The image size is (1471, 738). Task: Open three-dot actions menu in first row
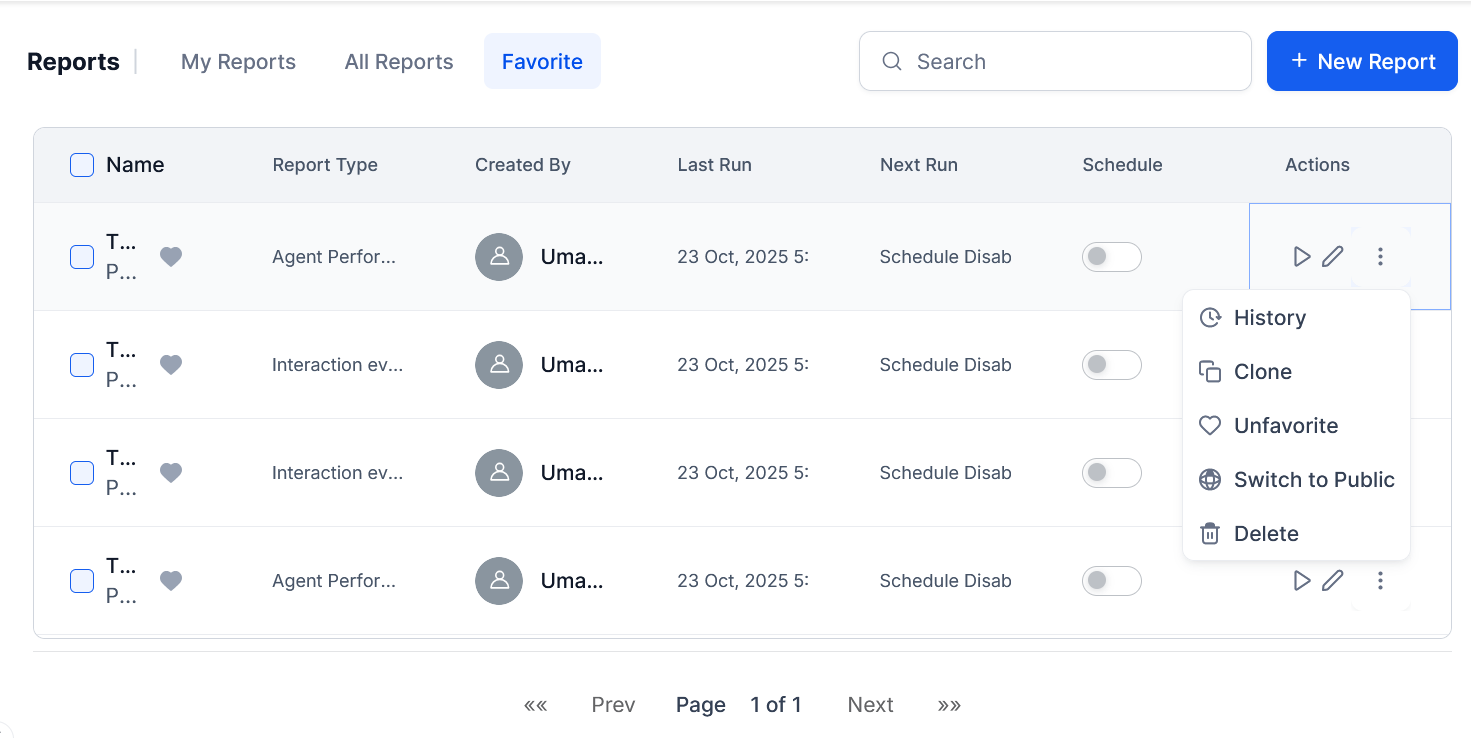coord(1380,257)
